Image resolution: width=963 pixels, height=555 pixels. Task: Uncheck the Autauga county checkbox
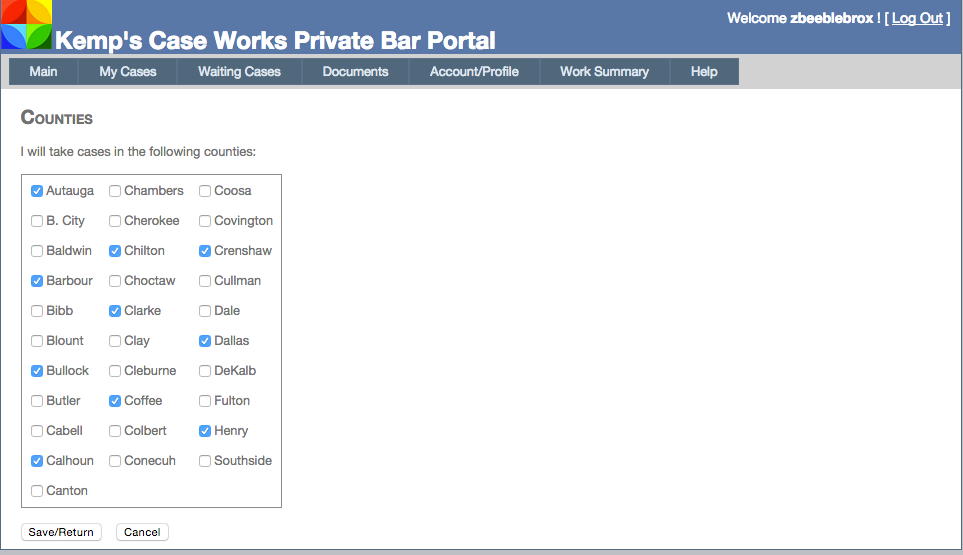click(37, 191)
